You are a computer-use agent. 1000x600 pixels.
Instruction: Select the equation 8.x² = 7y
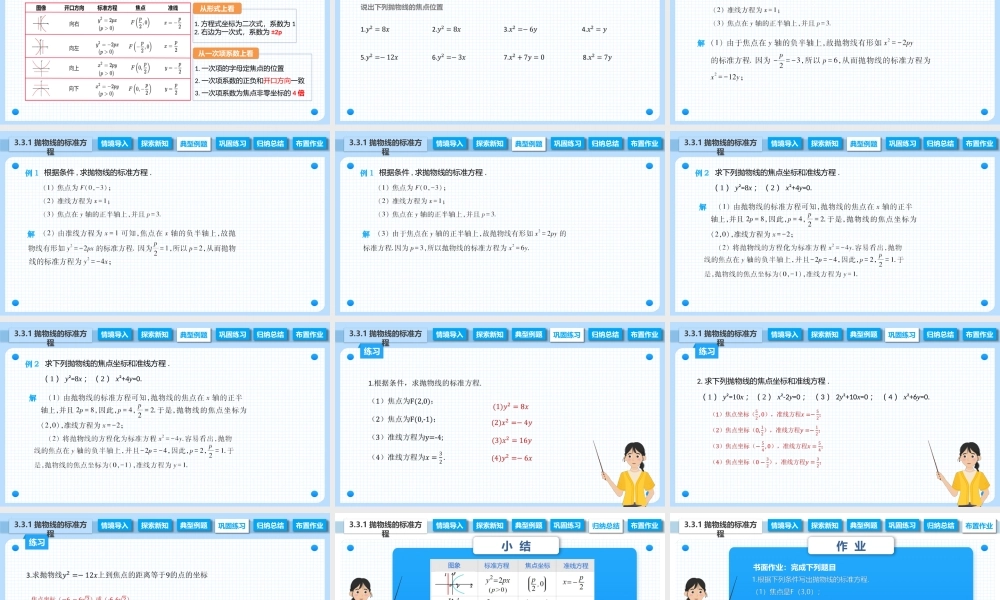597,57
